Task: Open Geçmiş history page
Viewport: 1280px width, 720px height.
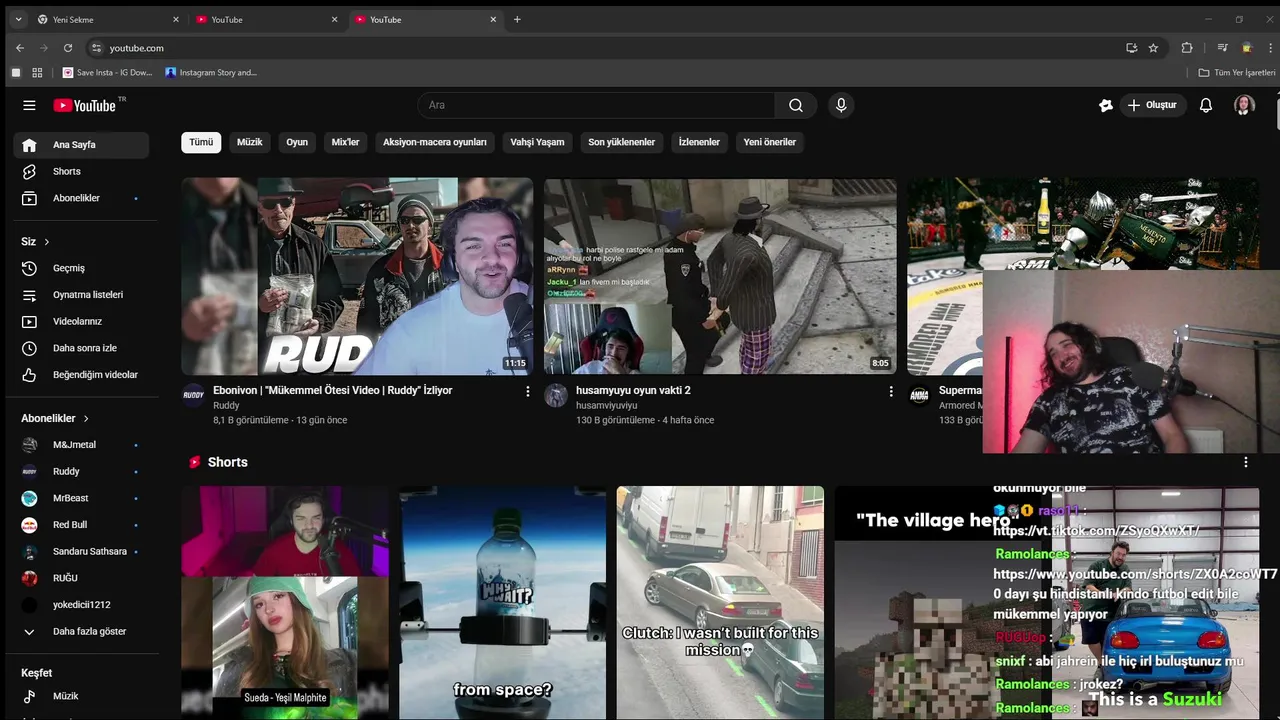Action: 81,268
